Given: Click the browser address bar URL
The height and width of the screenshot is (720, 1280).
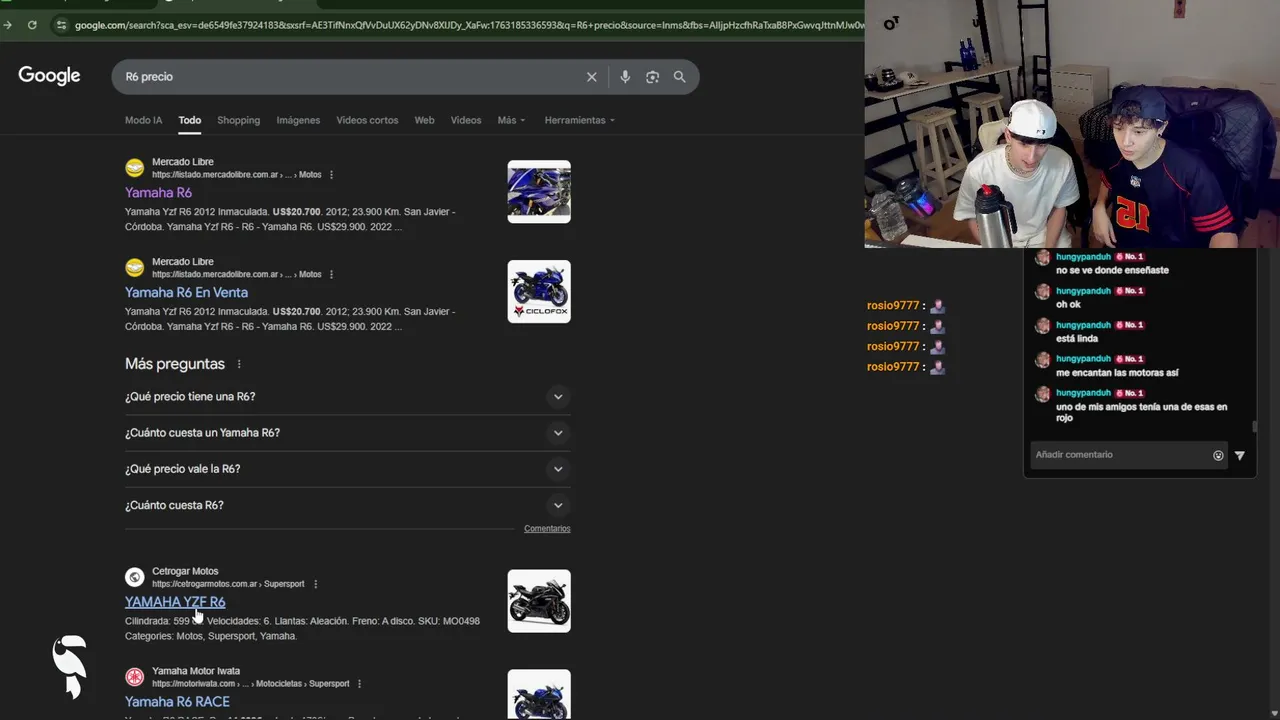Looking at the screenshot, I should click(468, 25).
